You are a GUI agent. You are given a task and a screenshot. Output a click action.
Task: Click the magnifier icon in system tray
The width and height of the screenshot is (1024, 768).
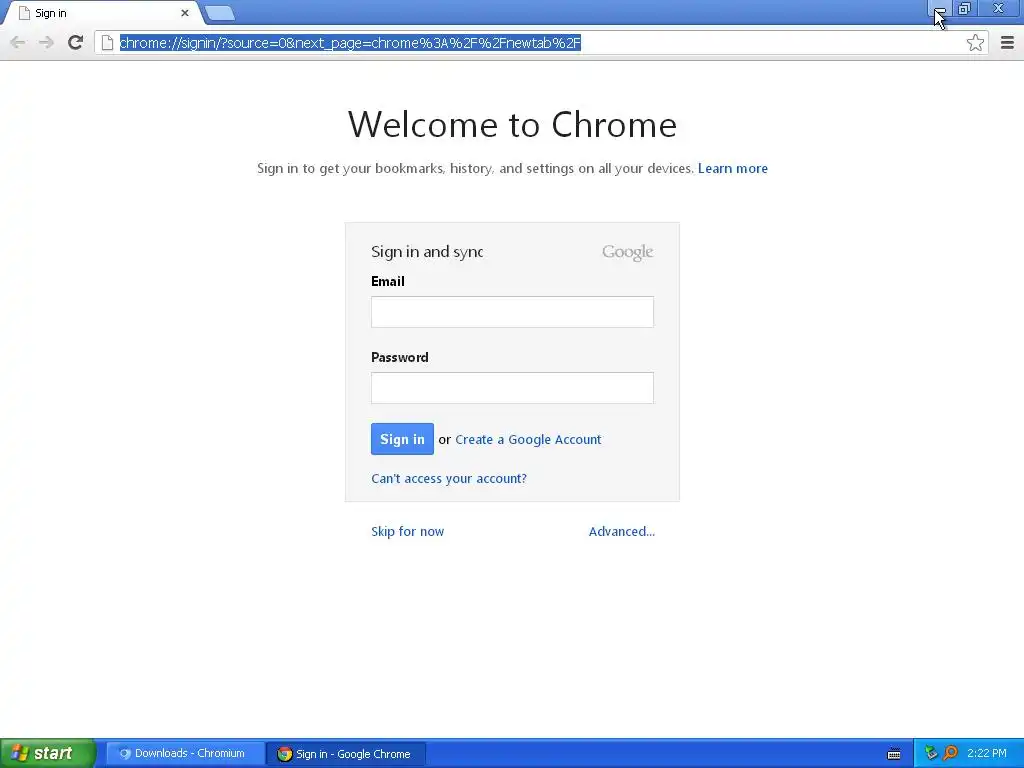[950, 754]
